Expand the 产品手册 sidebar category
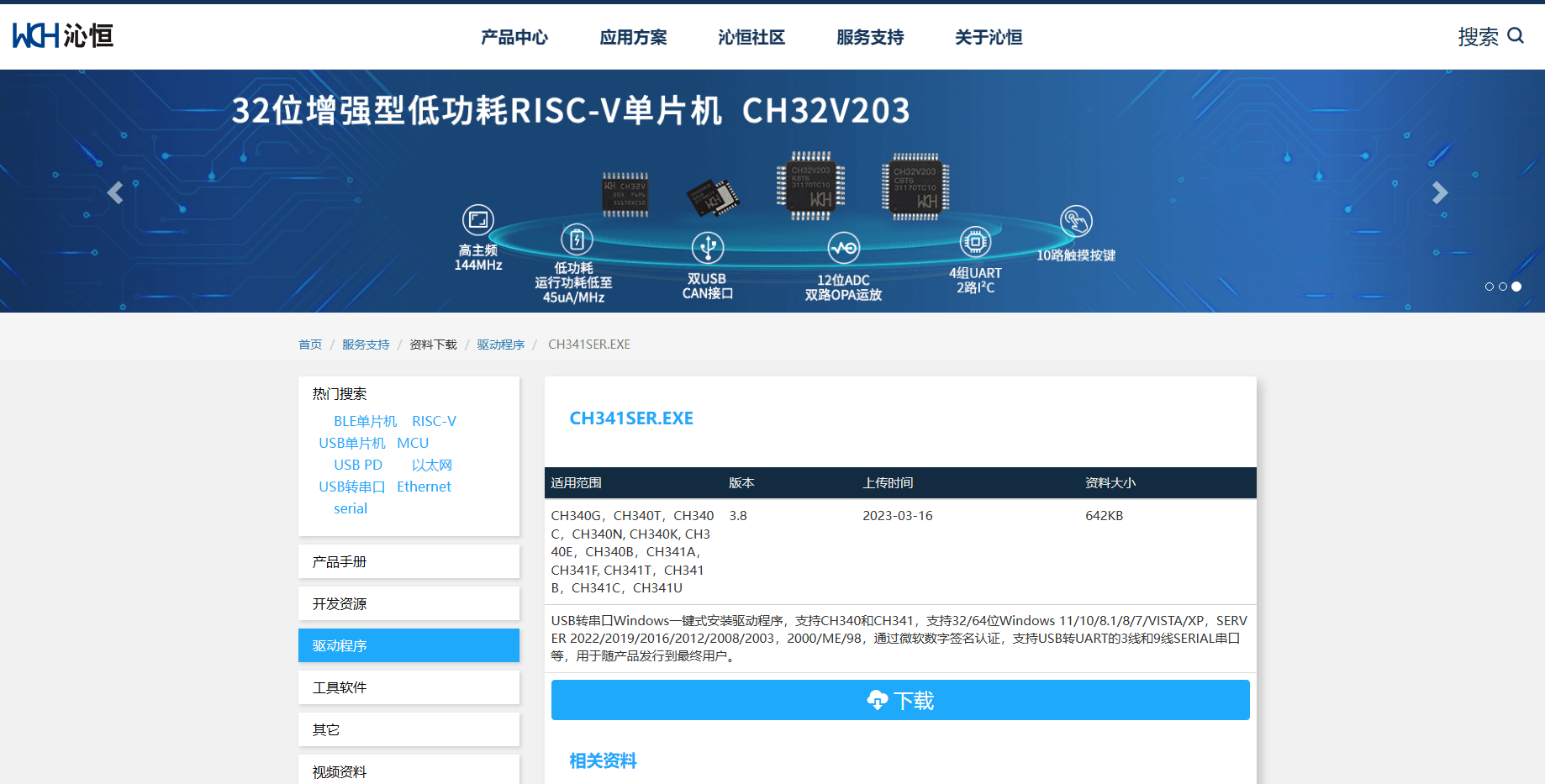Image resolution: width=1545 pixels, height=784 pixels. [x=409, y=560]
